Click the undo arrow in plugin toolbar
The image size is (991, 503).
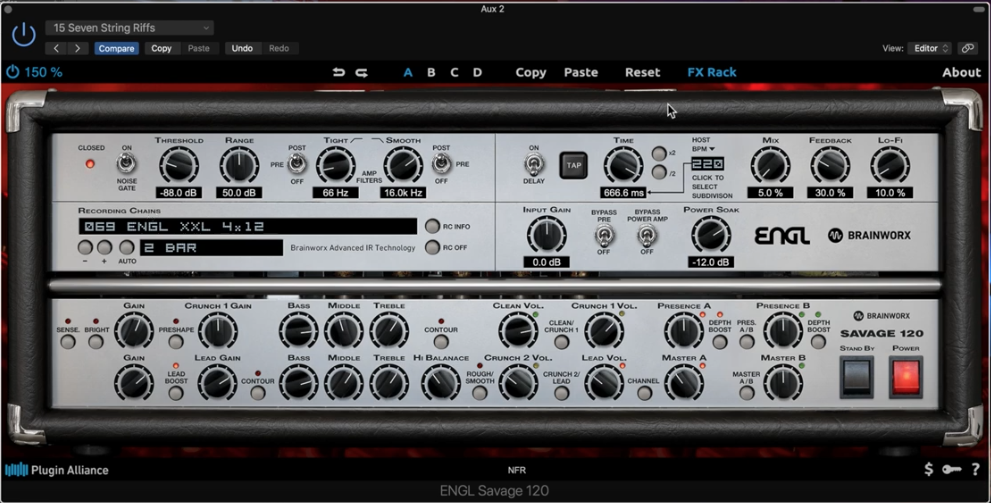click(x=339, y=72)
